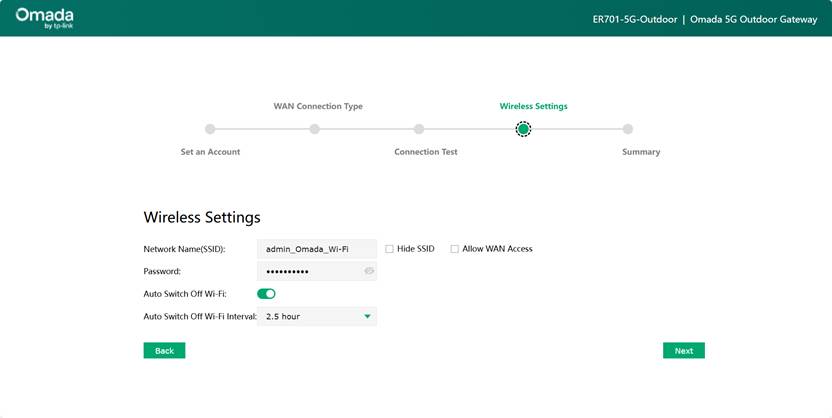Viewport: 832px width, 418px height.
Task: Disable the Auto Switch Off Wi-Fi toggle
Action: (266, 293)
